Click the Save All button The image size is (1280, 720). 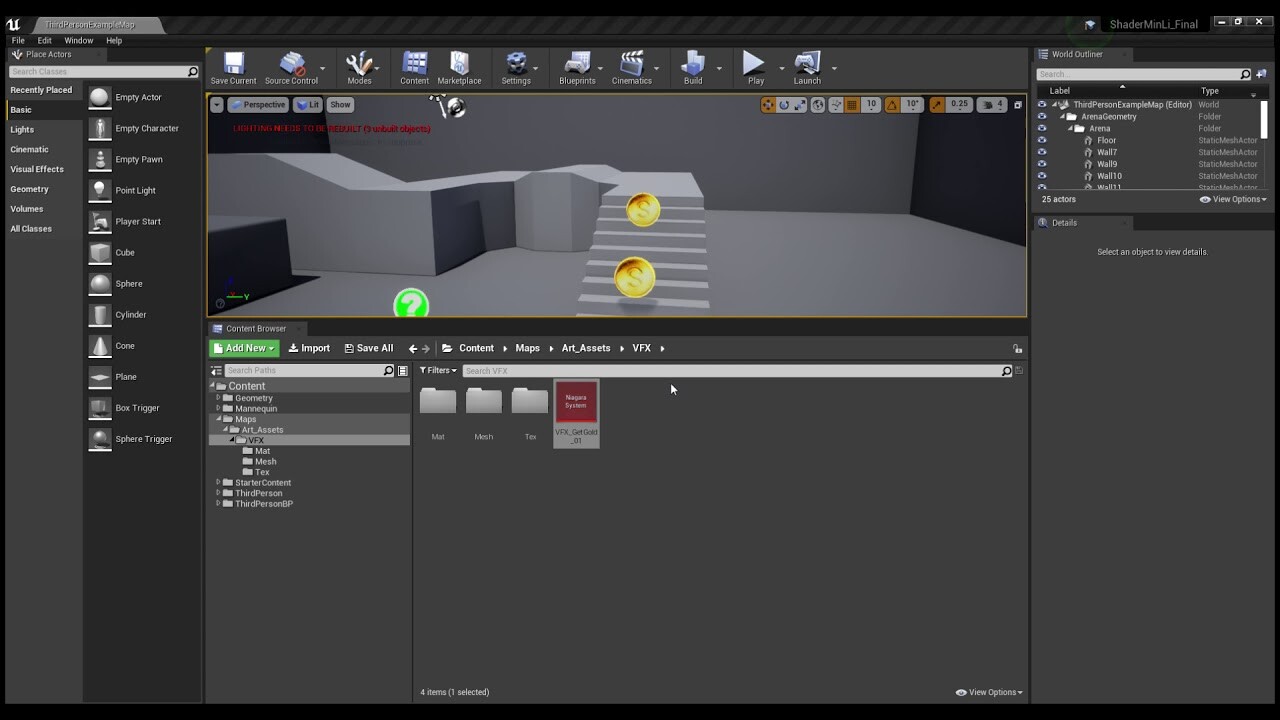368,347
